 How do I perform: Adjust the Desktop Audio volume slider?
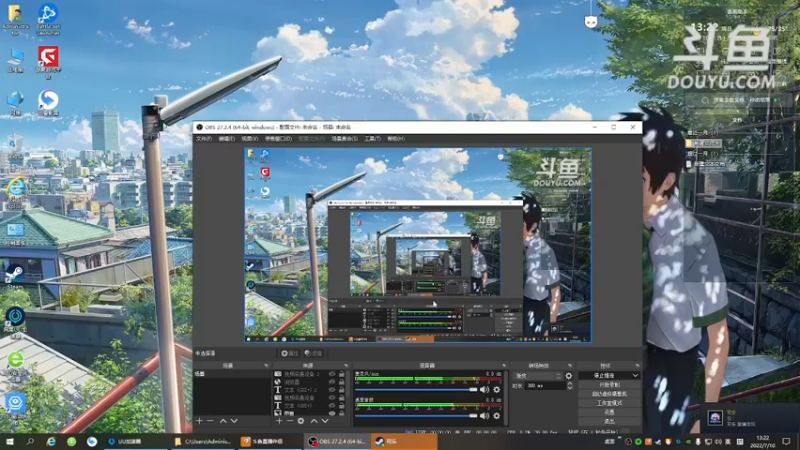pyautogui.click(x=416, y=416)
